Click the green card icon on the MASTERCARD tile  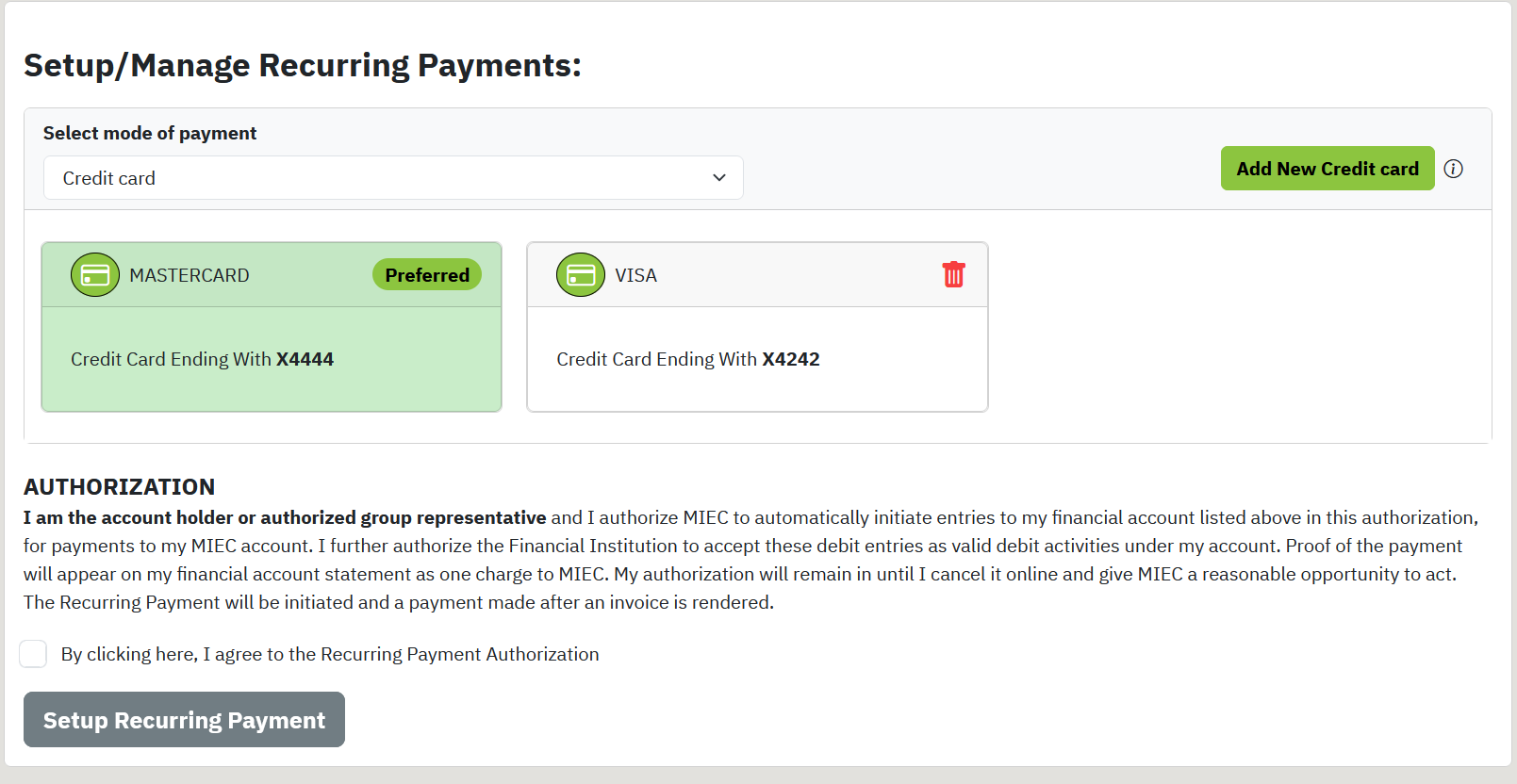(x=95, y=274)
